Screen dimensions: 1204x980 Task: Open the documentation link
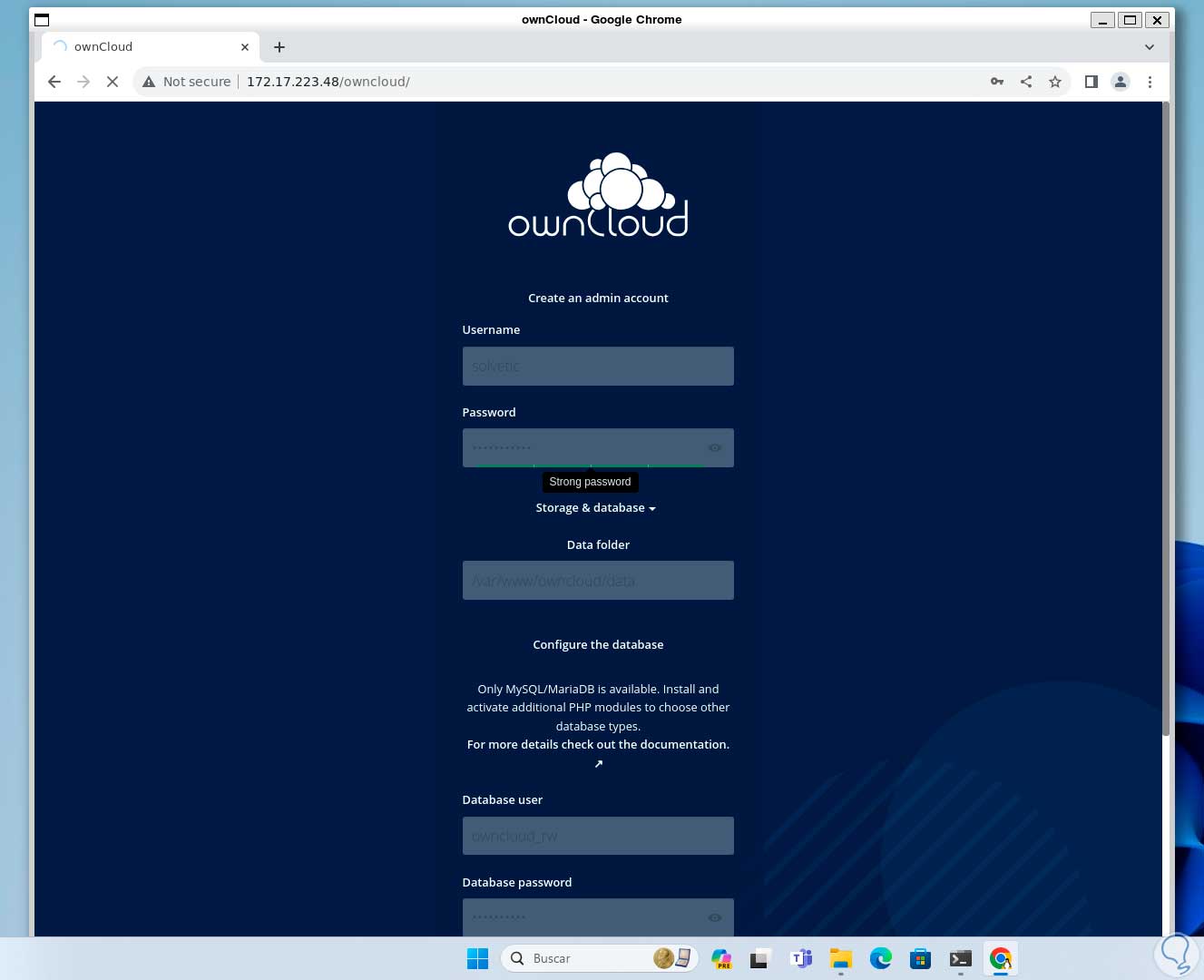click(598, 745)
